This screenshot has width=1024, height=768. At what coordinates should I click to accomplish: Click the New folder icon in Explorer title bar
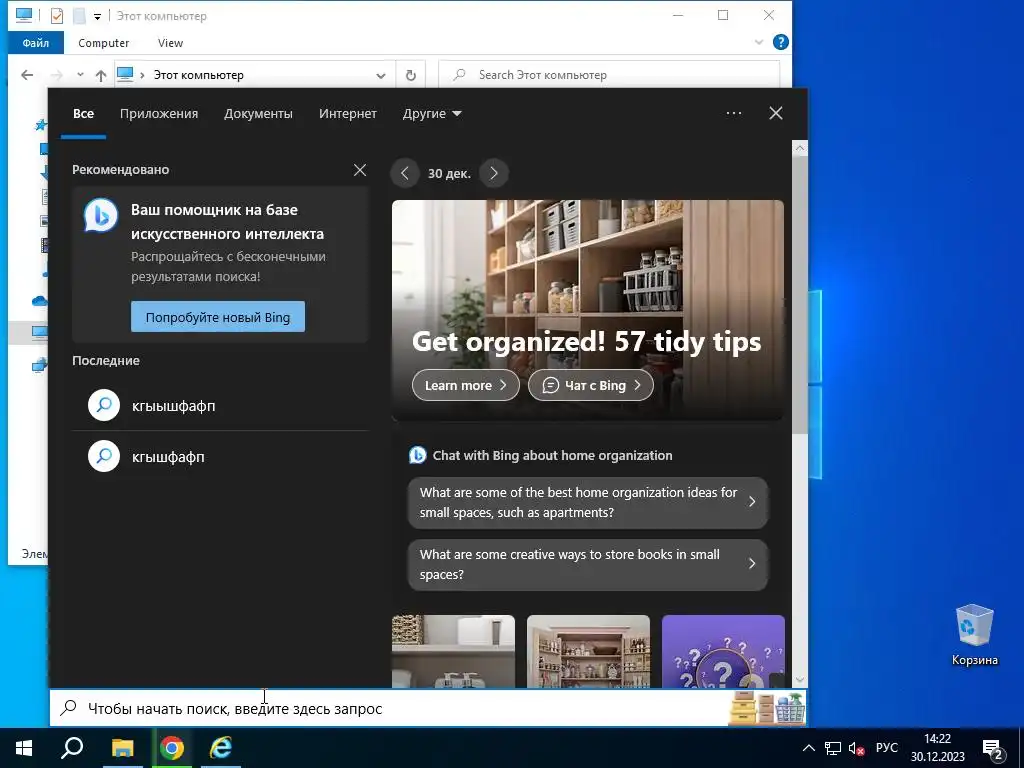[79, 16]
